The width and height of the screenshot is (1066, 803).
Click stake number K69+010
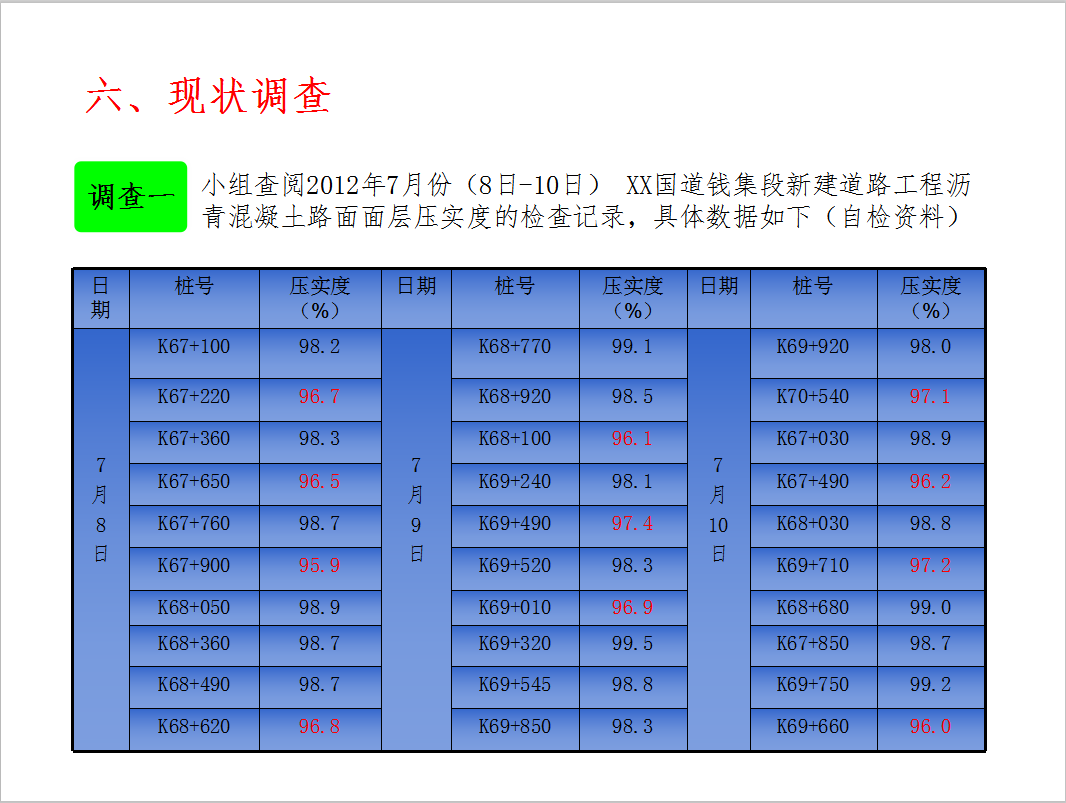point(515,607)
